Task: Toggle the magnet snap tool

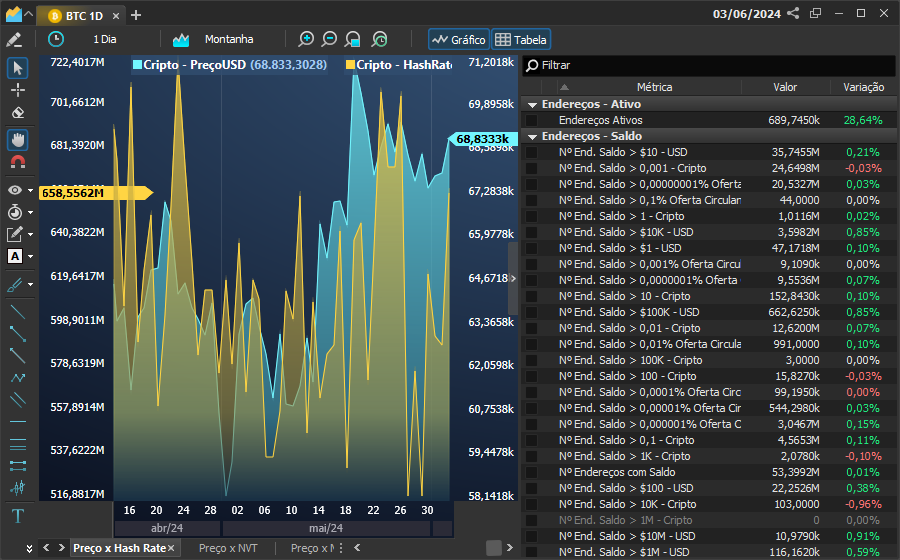Action: 18,162
